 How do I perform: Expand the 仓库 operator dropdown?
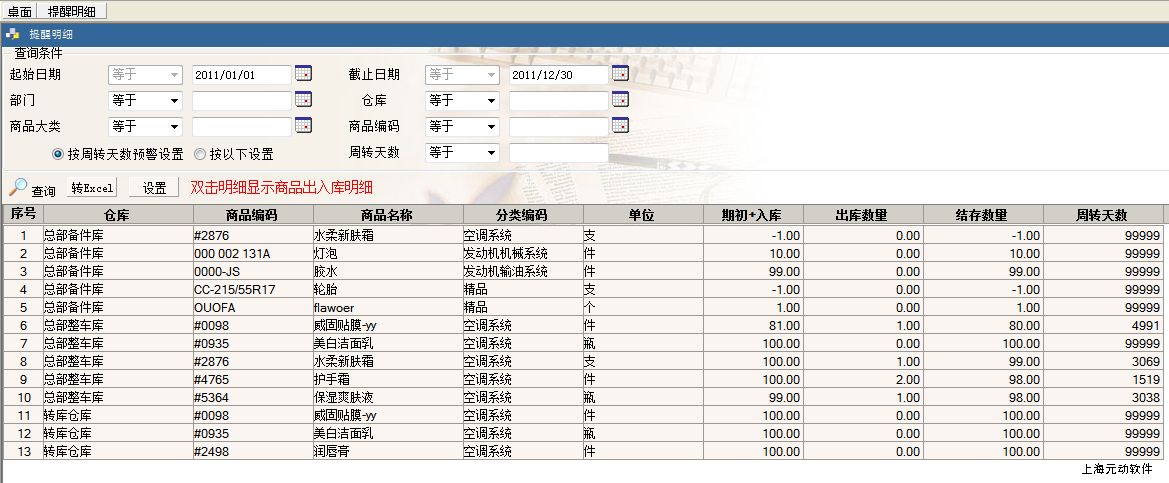pos(491,101)
